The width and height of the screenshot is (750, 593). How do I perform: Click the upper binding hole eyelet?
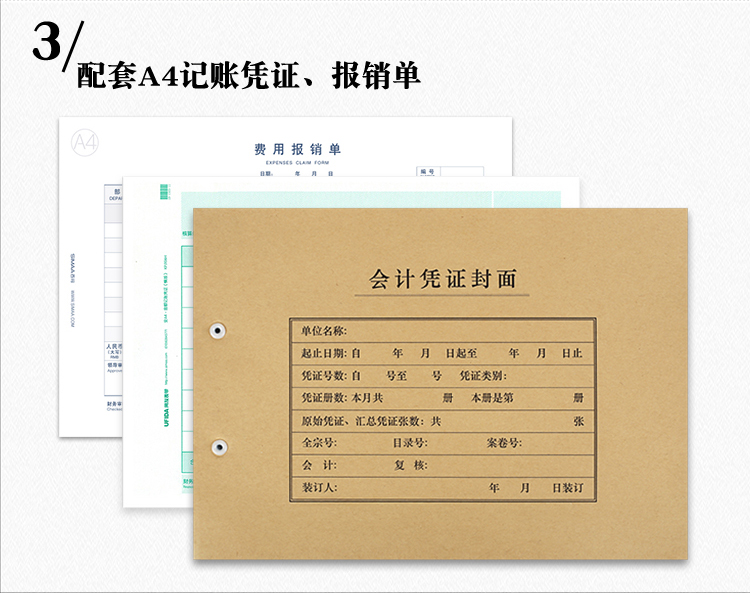pyautogui.click(x=217, y=329)
